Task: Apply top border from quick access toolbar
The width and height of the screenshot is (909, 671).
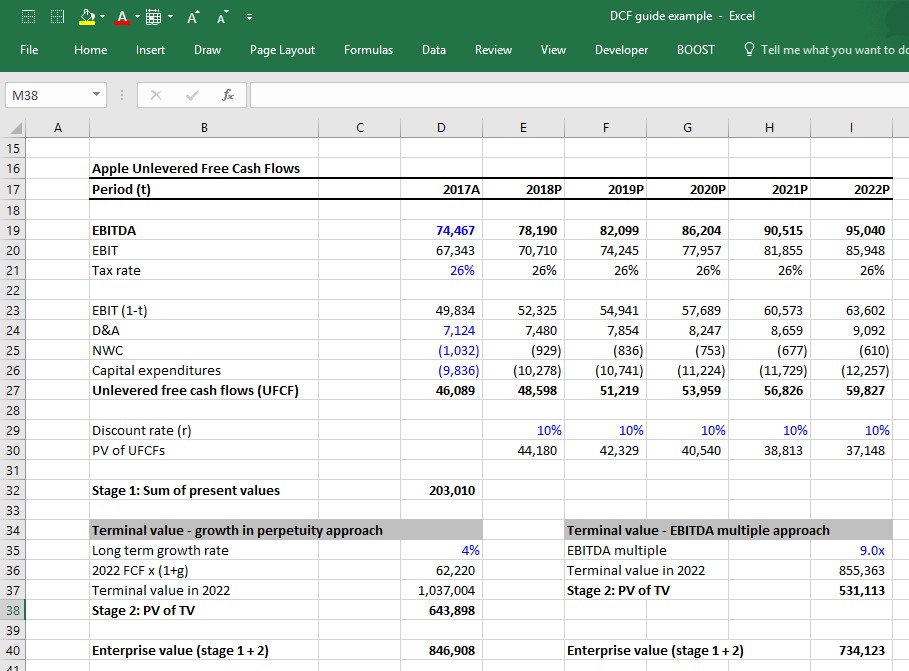Action: coord(28,17)
